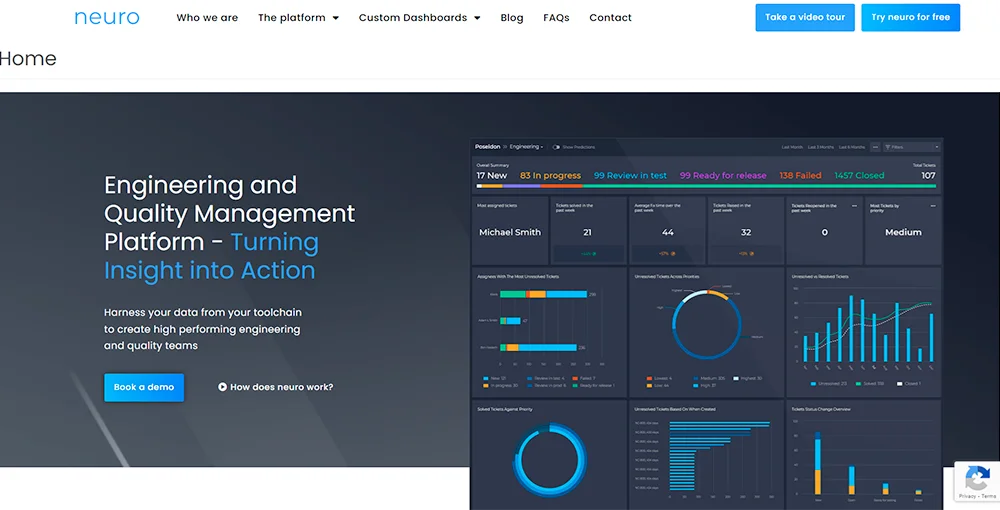Click '1457 Closed' summary text
The height and width of the screenshot is (510, 1000).
(x=860, y=175)
